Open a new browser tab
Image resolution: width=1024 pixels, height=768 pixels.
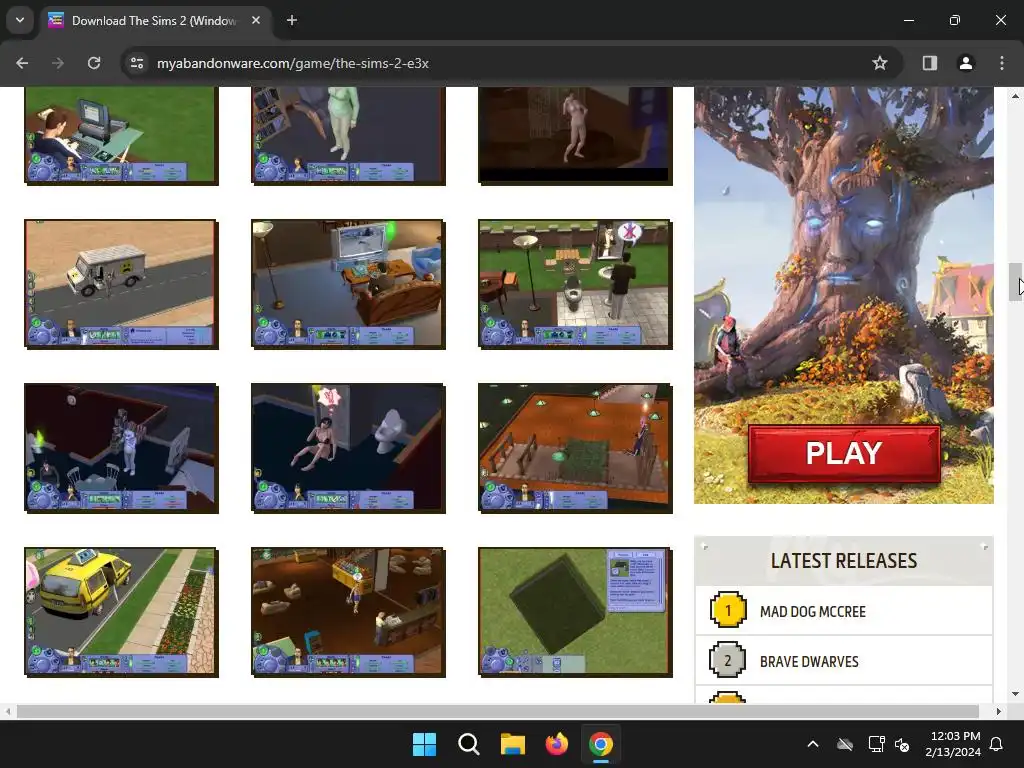(x=292, y=20)
